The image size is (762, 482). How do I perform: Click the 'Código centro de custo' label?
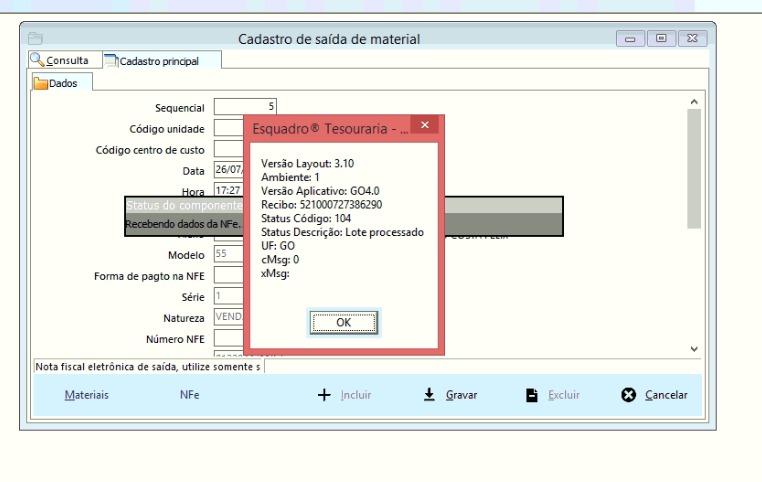point(150,150)
